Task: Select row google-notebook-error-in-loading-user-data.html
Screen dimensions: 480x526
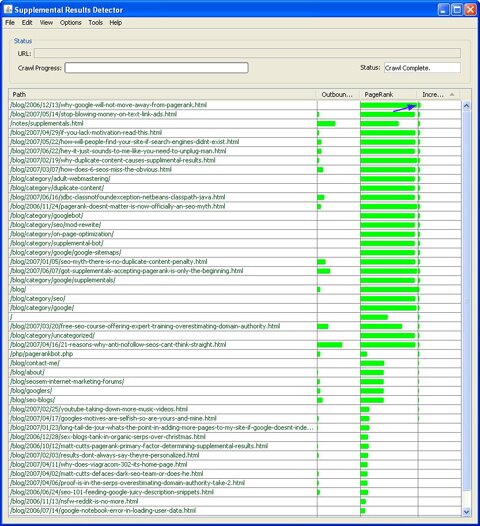Action: coord(235,511)
